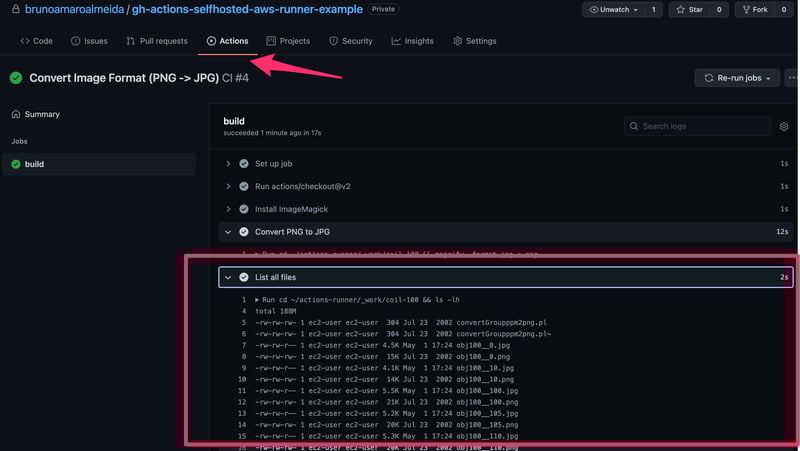Image resolution: width=800 pixels, height=451 pixels.
Task: Click the workflow success checkmark icon in the title
Action: [x=16, y=77]
